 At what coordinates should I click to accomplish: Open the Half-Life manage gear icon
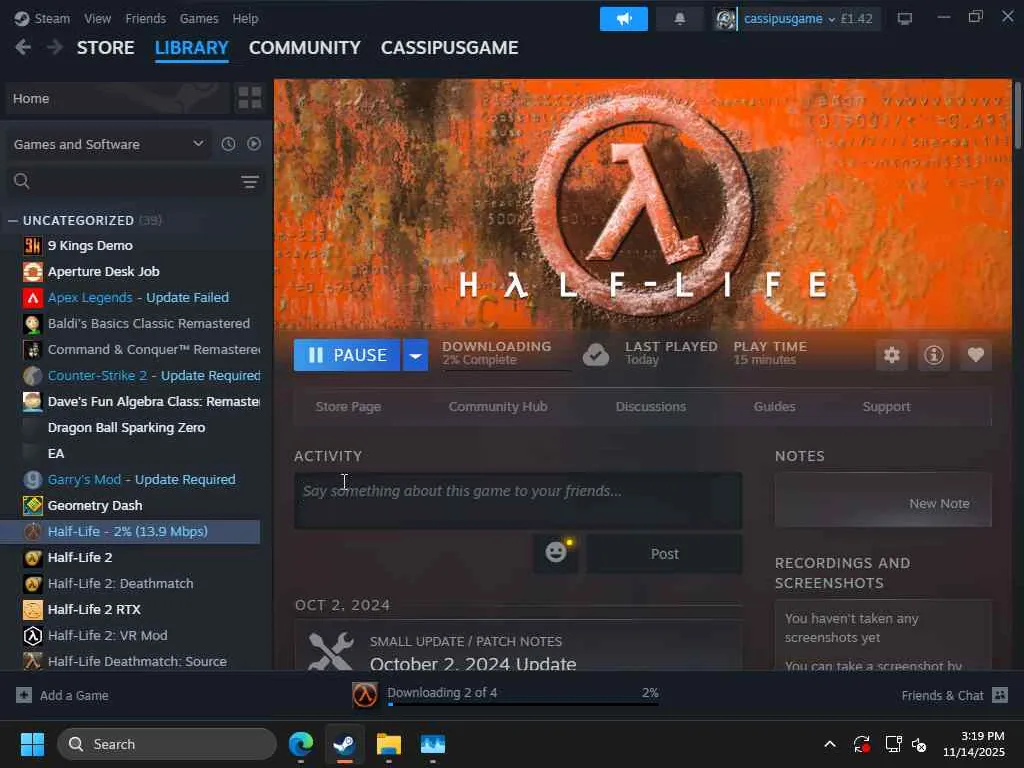click(x=891, y=355)
